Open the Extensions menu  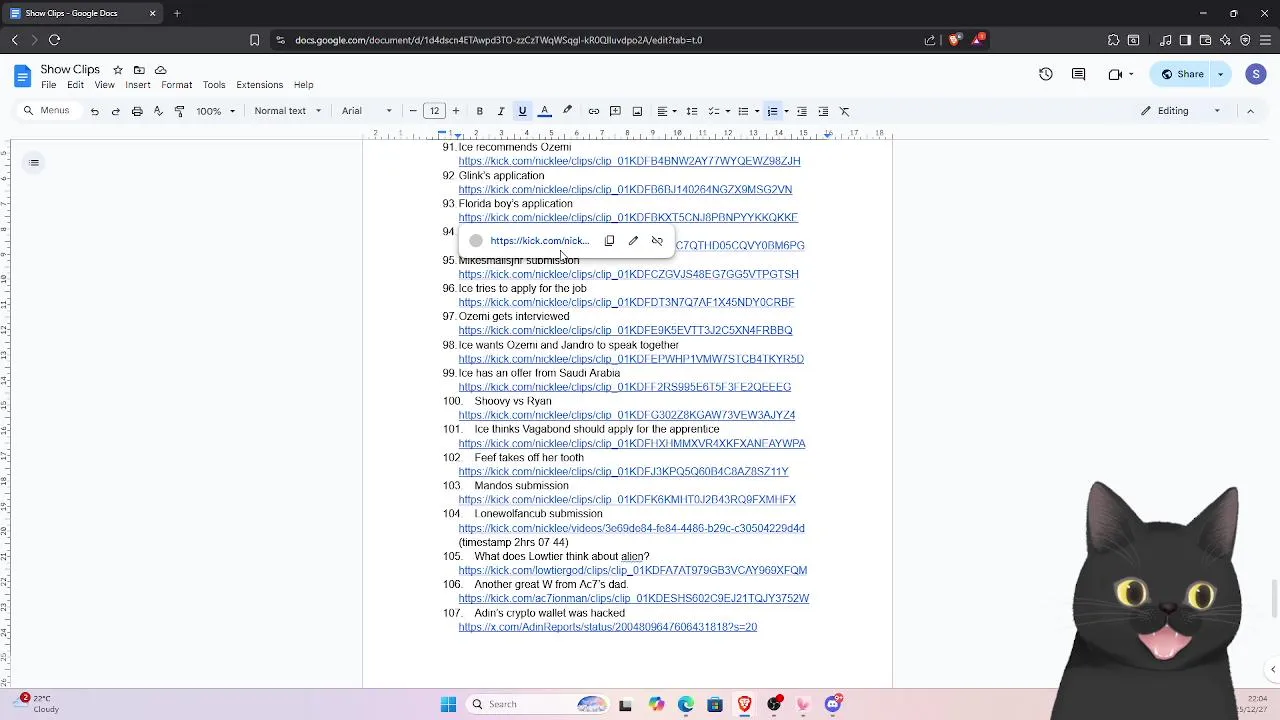click(x=260, y=85)
